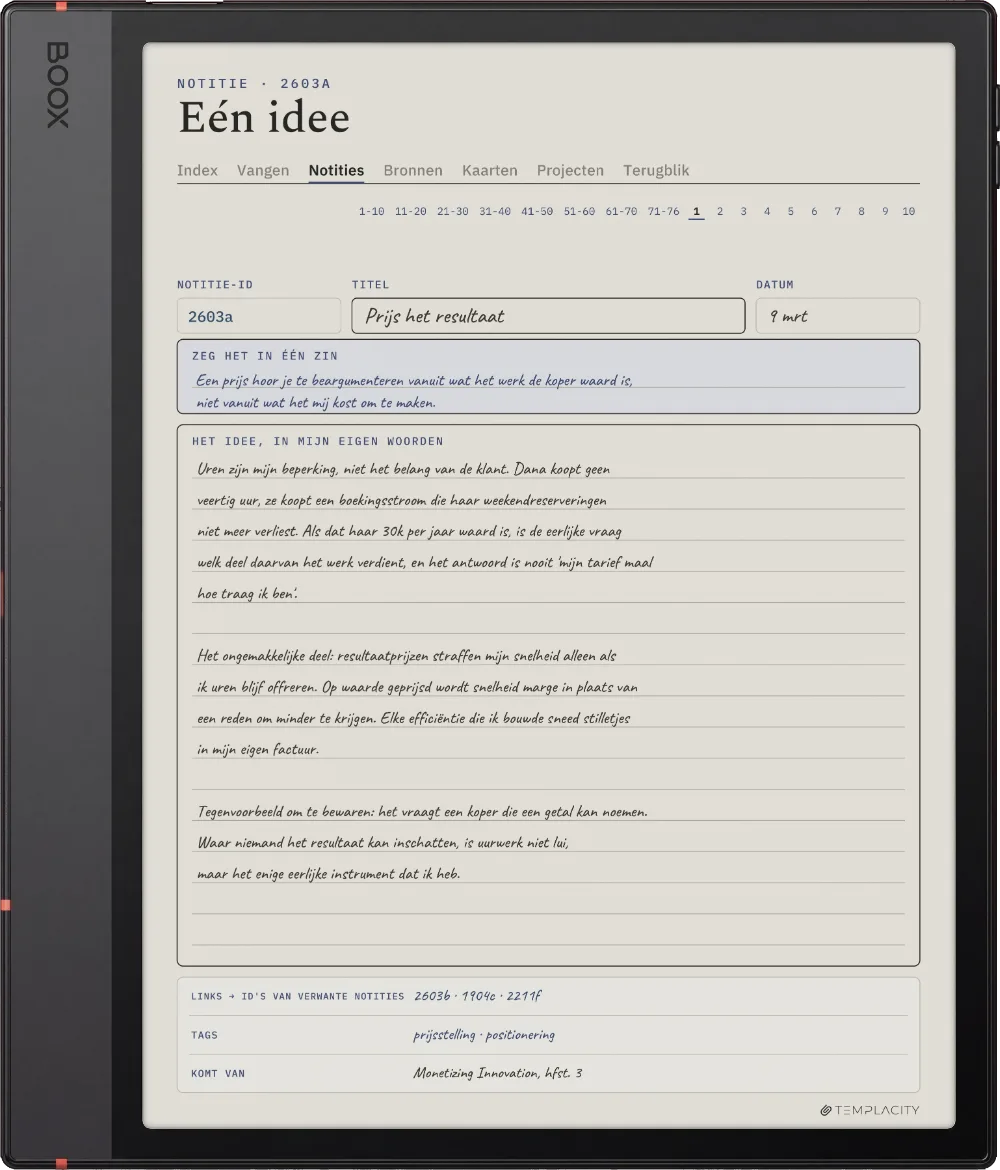Image resolution: width=1000 pixels, height=1170 pixels.
Task: Go to note page 5
Action: 790,211
